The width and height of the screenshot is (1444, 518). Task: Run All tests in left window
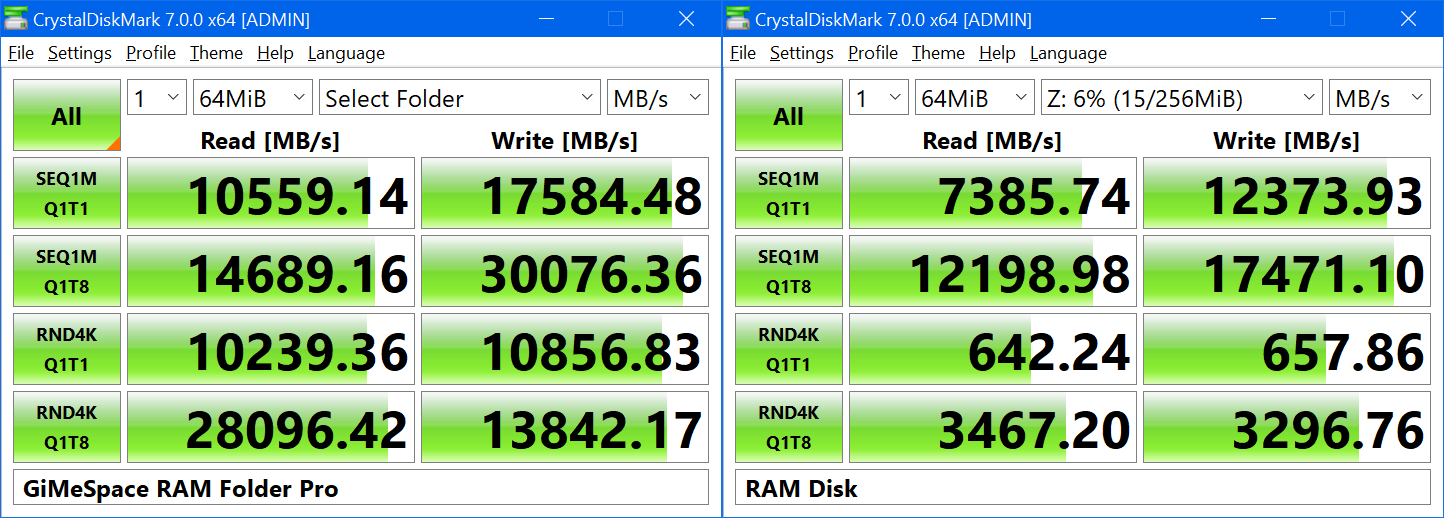(x=67, y=115)
